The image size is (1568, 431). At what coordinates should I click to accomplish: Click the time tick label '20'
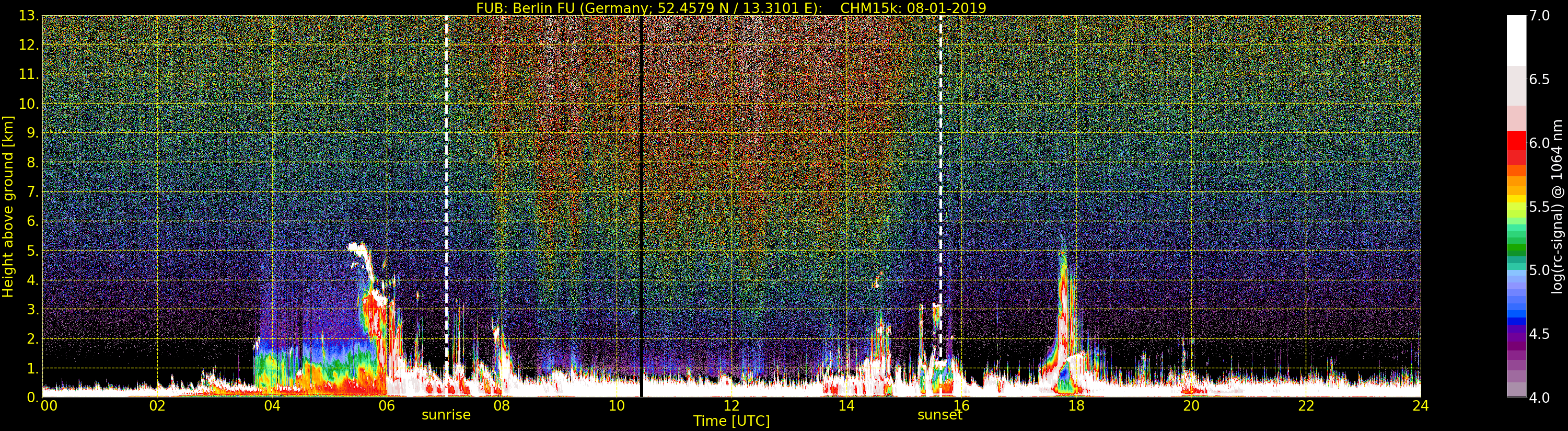1191,405
